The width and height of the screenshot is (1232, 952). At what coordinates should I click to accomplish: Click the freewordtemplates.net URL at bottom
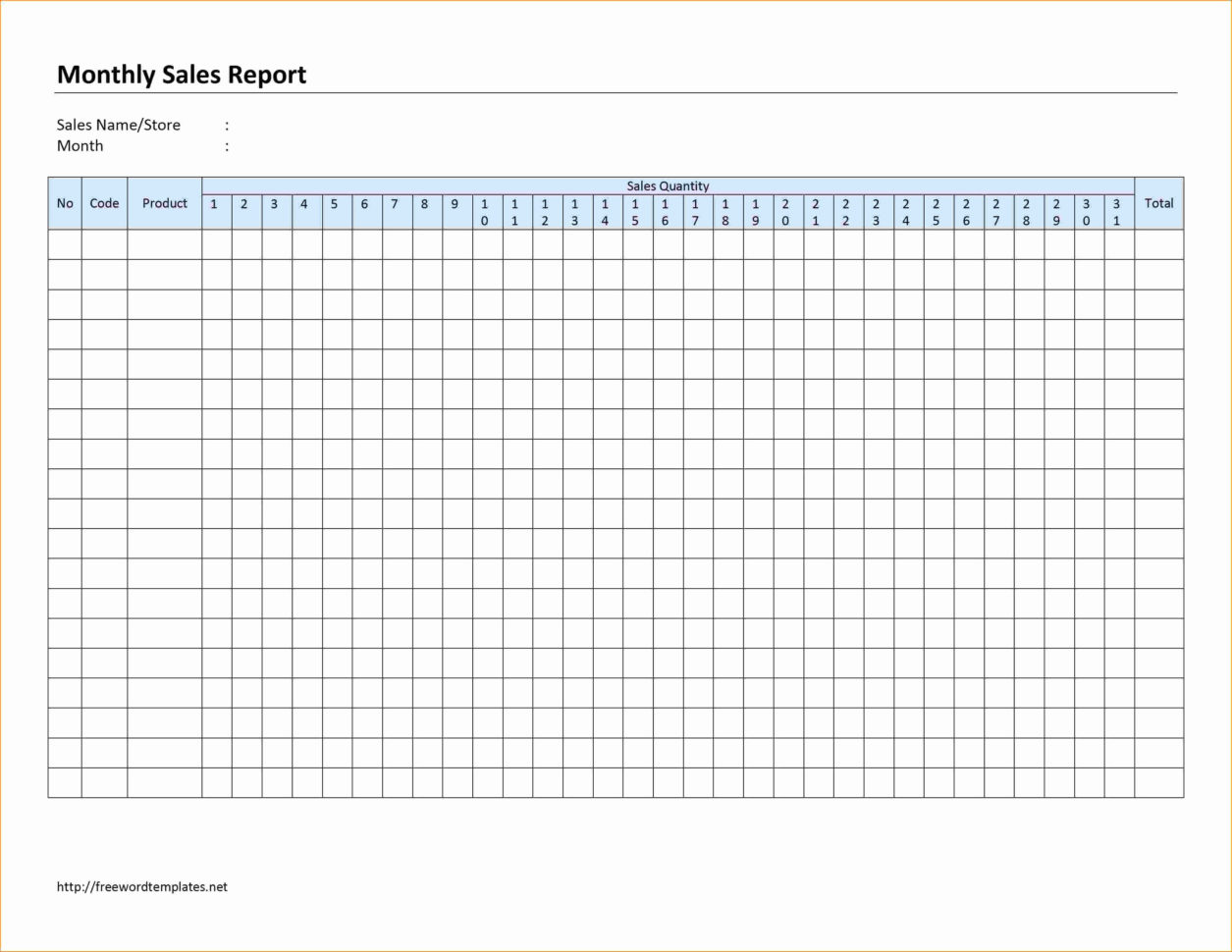[x=142, y=886]
